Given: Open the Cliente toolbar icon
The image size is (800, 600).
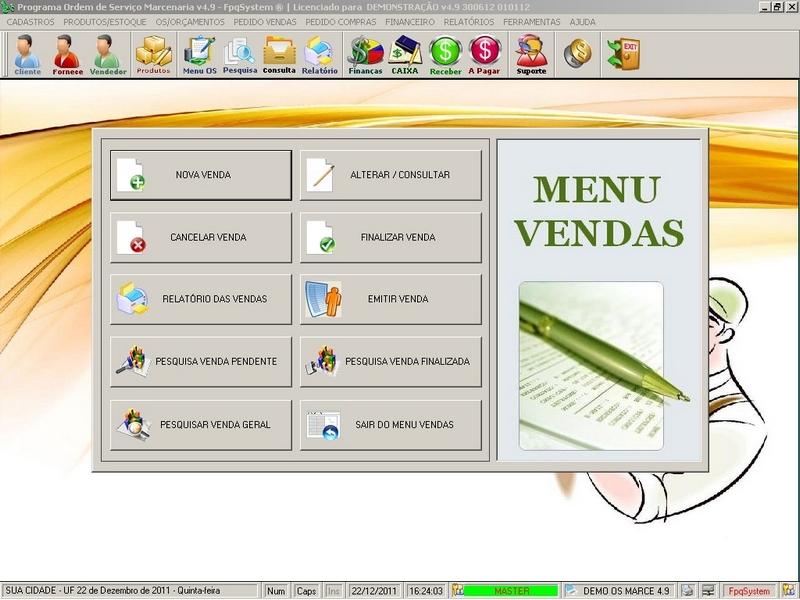Looking at the screenshot, I should coord(25,55).
